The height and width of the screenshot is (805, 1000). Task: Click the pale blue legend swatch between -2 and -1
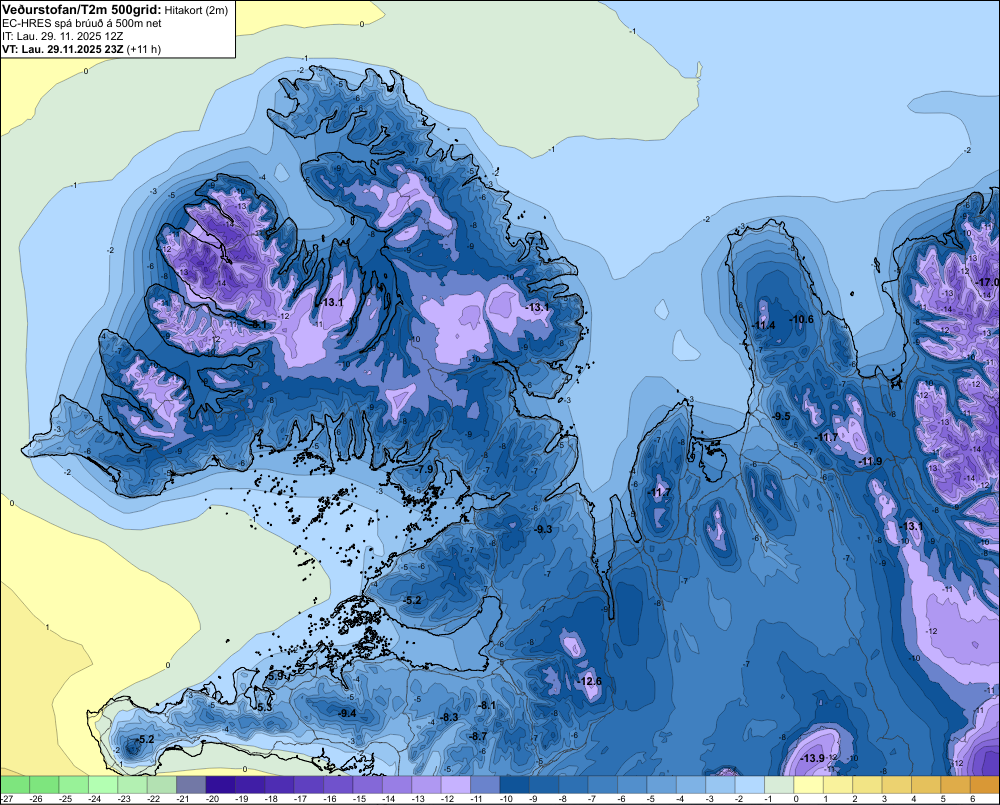coord(748,784)
